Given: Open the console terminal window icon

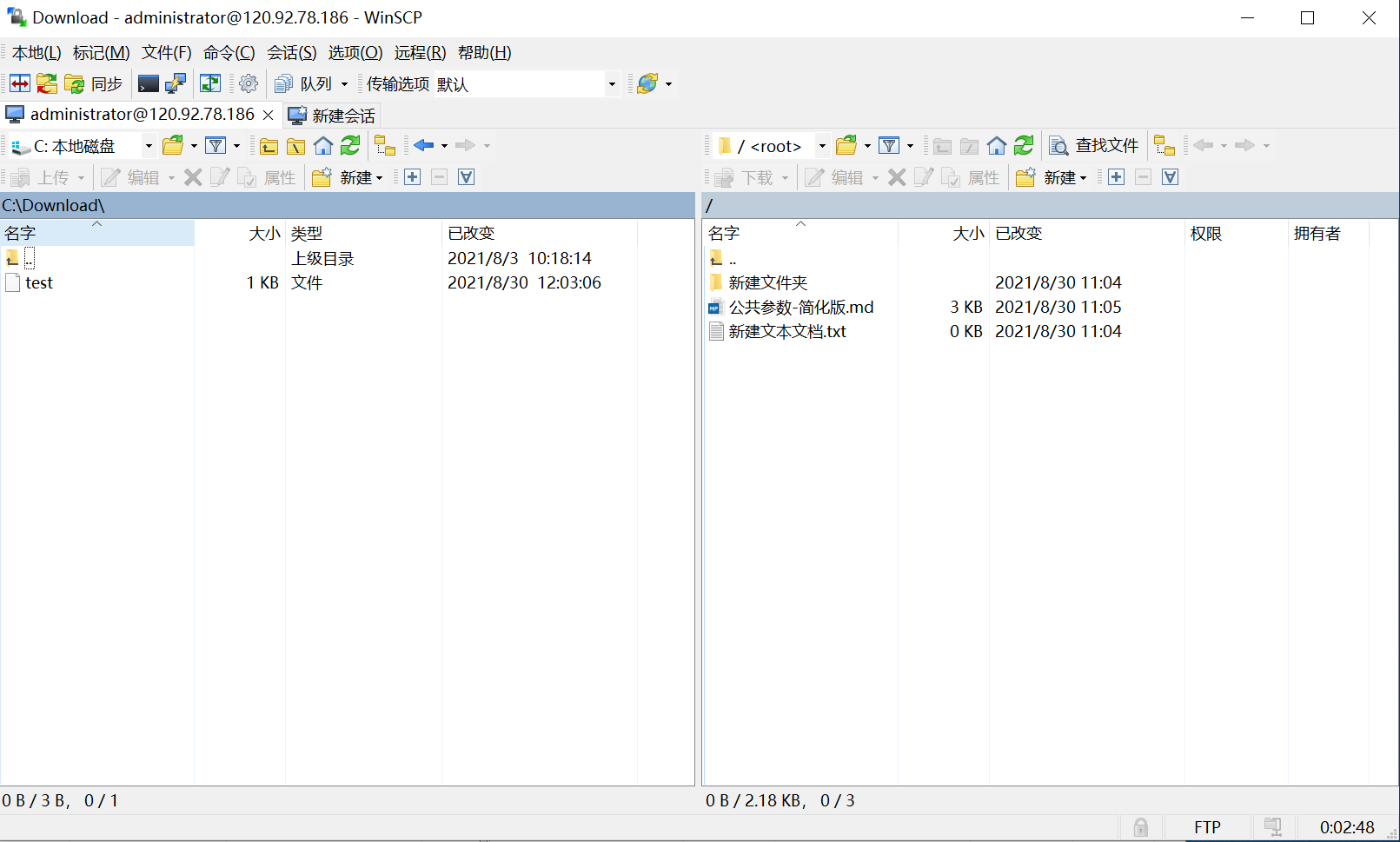Looking at the screenshot, I should tap(149, 83).
